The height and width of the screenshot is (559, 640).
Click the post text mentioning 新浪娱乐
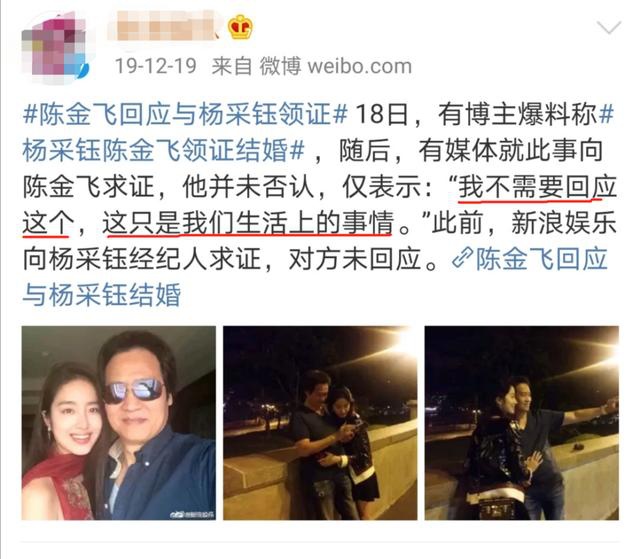[564, 223]
